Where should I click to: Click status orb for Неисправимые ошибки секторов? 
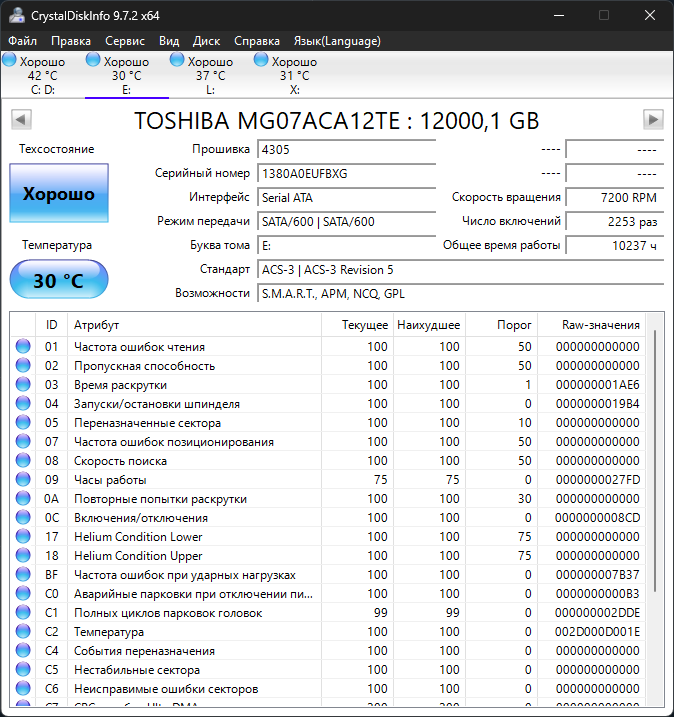[x=23, y=688]
